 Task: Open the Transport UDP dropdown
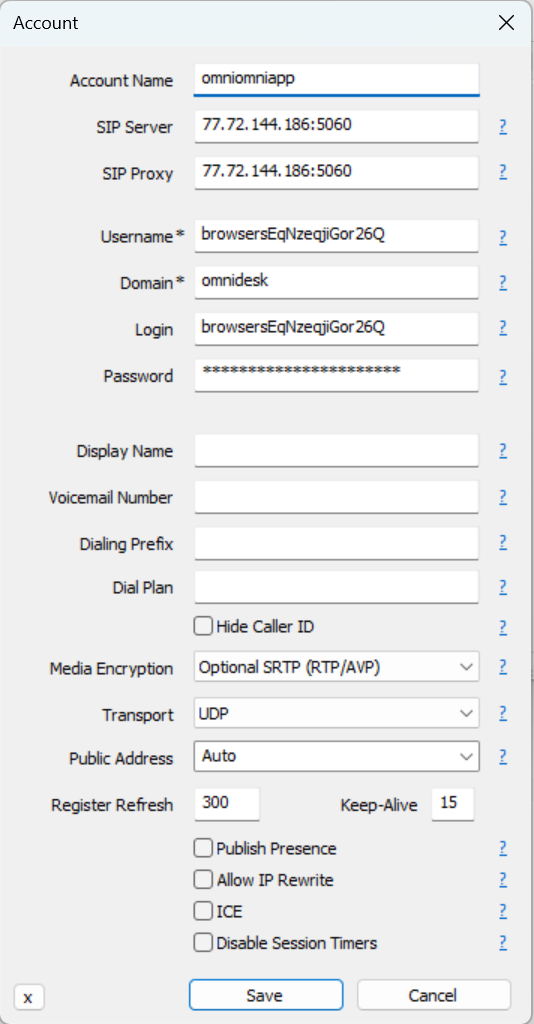(x=336, y=713)
